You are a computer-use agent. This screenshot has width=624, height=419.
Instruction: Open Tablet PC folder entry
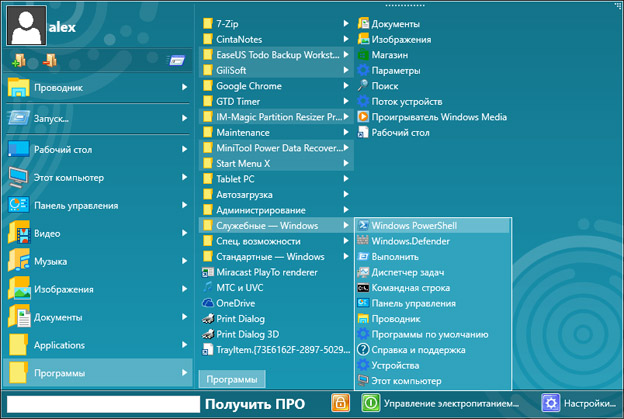[x=276, y=179]
